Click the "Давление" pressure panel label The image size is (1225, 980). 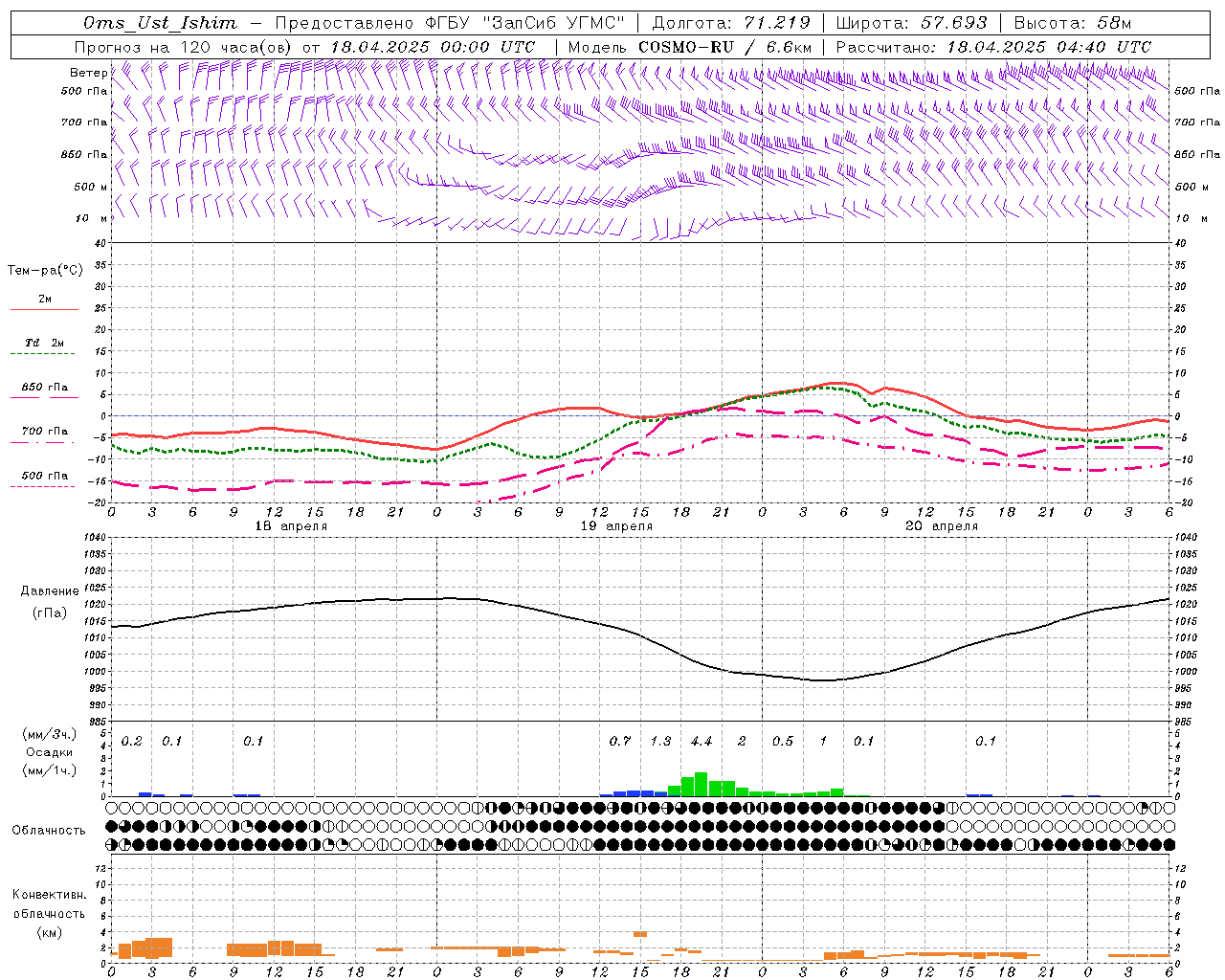tap(50, 591)
